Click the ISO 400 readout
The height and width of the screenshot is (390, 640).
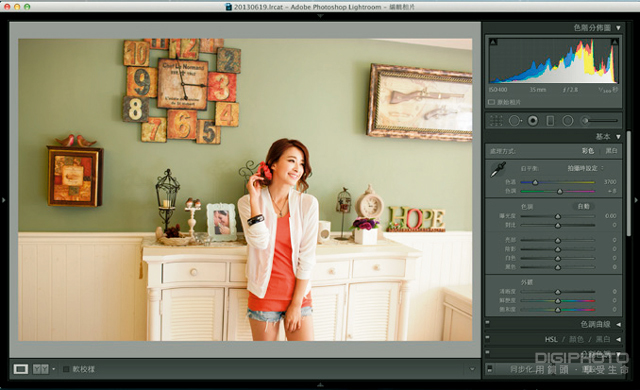click(x=498, y=90)
